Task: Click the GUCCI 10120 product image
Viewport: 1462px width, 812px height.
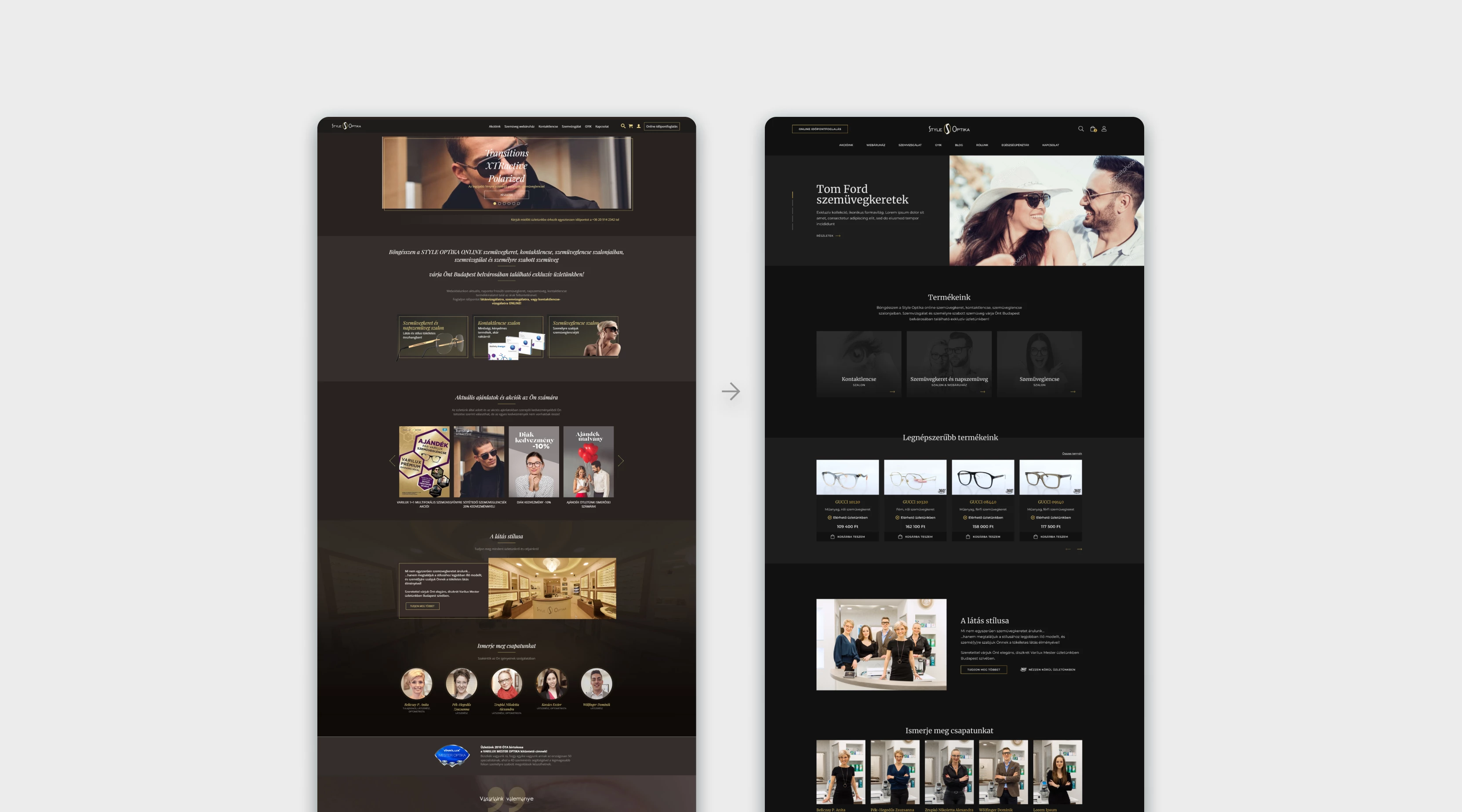Action: pos(847,477)
